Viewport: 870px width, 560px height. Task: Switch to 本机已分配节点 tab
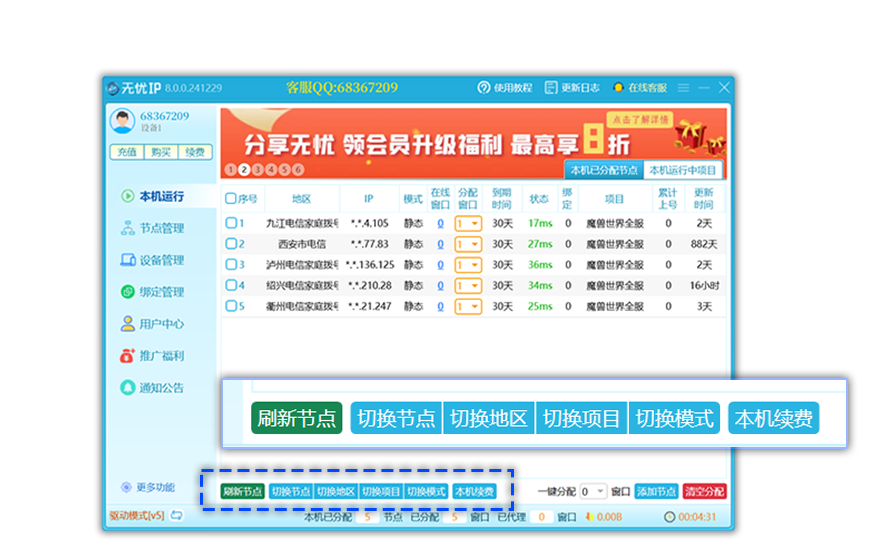604,170
